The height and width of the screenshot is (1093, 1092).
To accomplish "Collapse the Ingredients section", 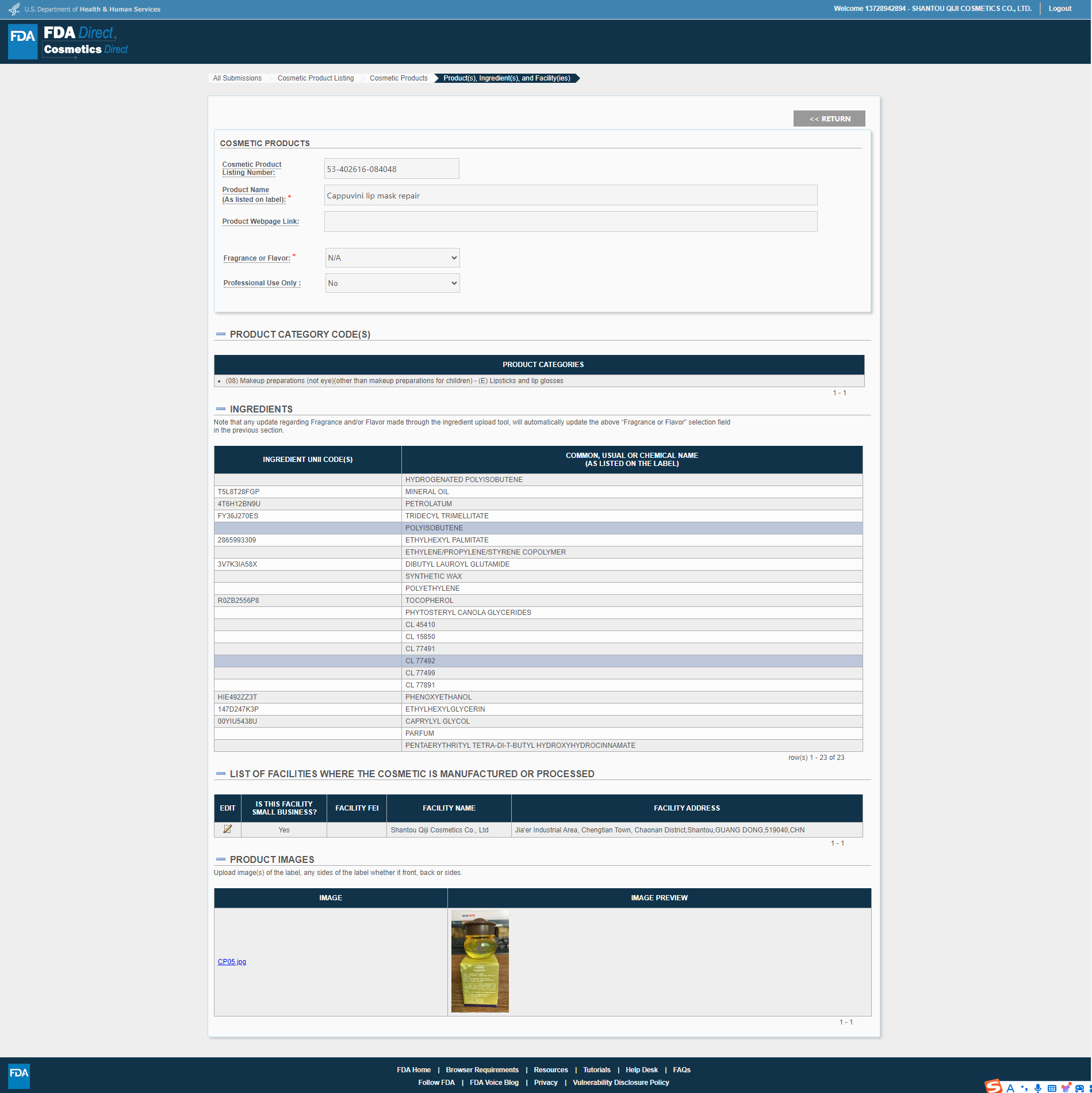I will coord(221,409).
